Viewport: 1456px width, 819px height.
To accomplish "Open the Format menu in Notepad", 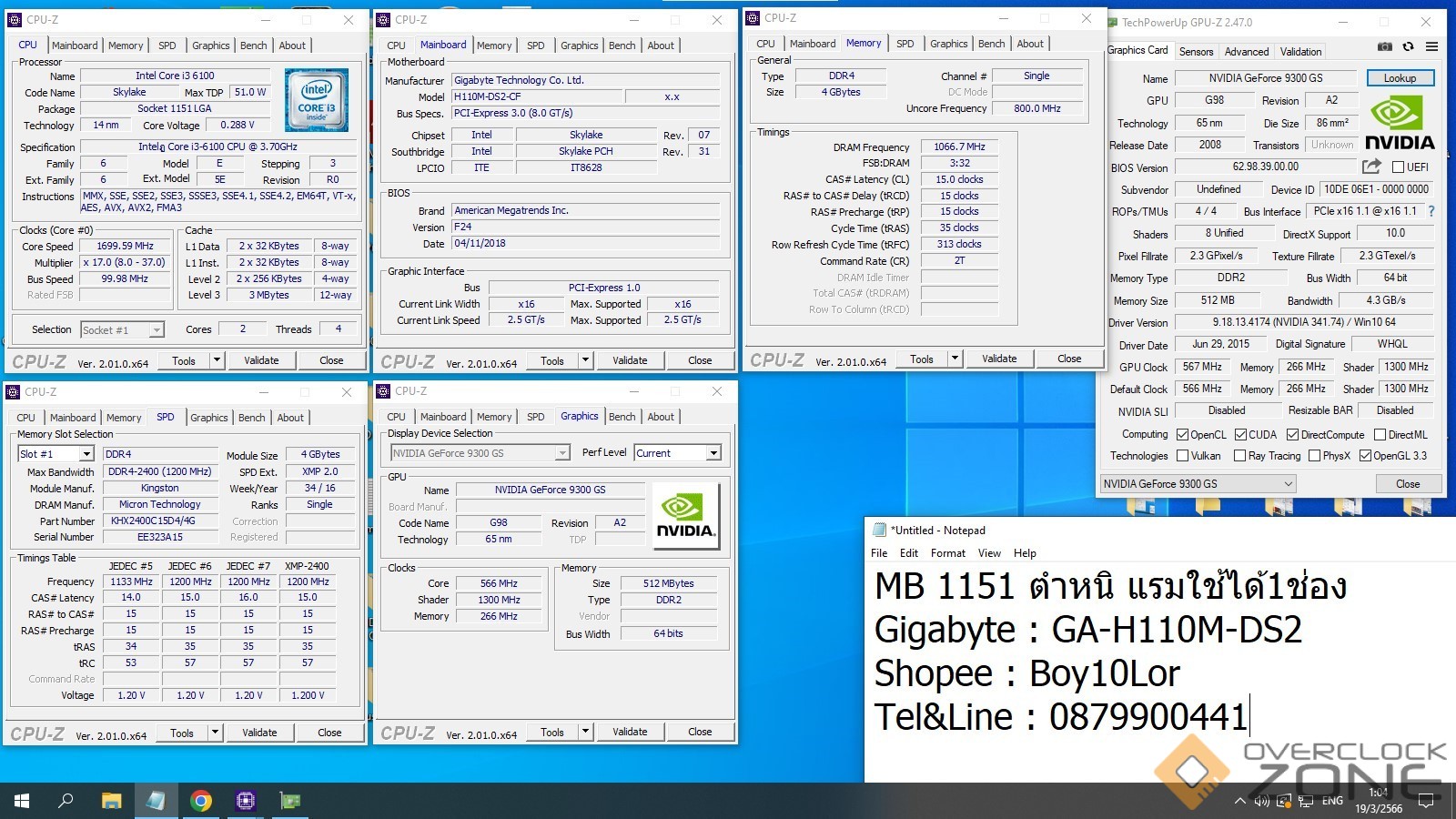I will pyautogui.click(x=947, y=553).
